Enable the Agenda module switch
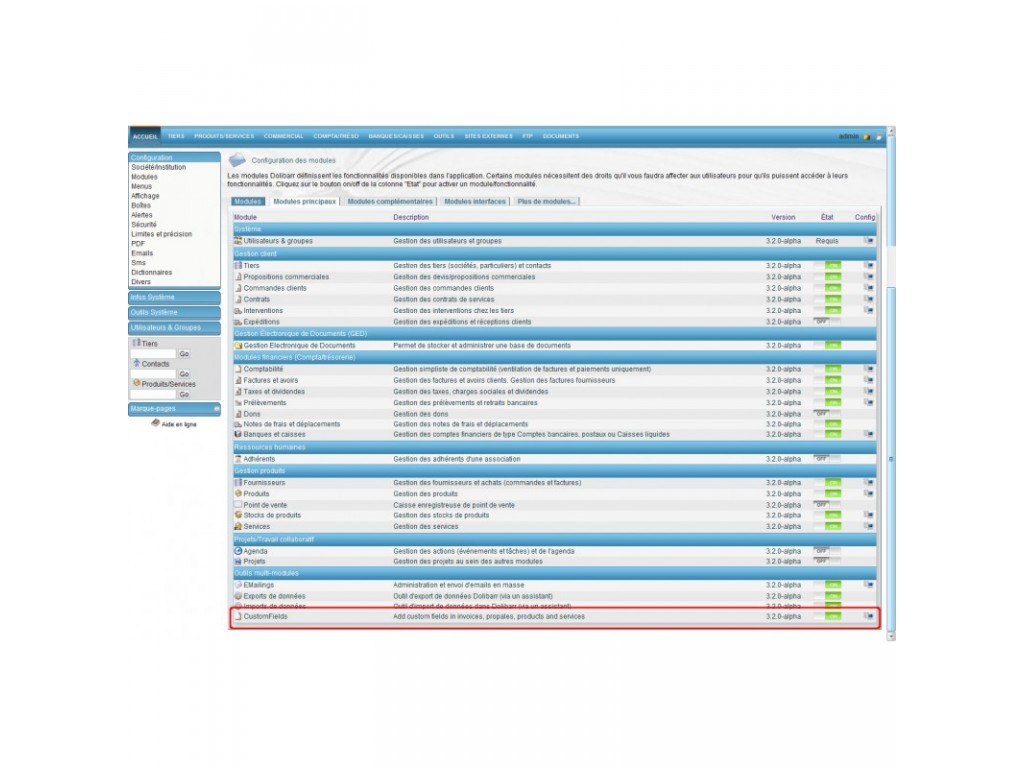This screenshot has height=768, width=1024. [x=827, y=551]
